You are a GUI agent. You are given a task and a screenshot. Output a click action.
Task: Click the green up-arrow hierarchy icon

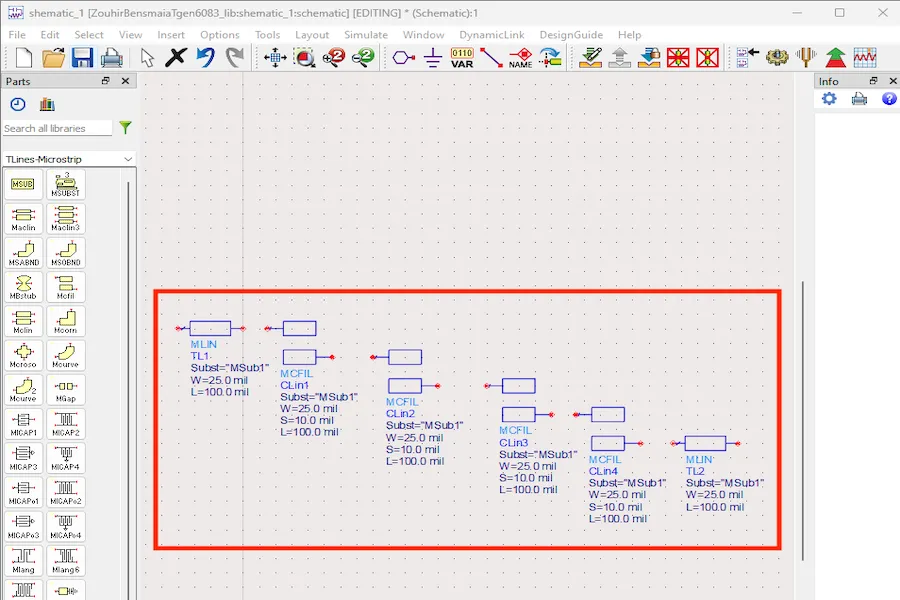pyautogui.click(x=836, y=57)
